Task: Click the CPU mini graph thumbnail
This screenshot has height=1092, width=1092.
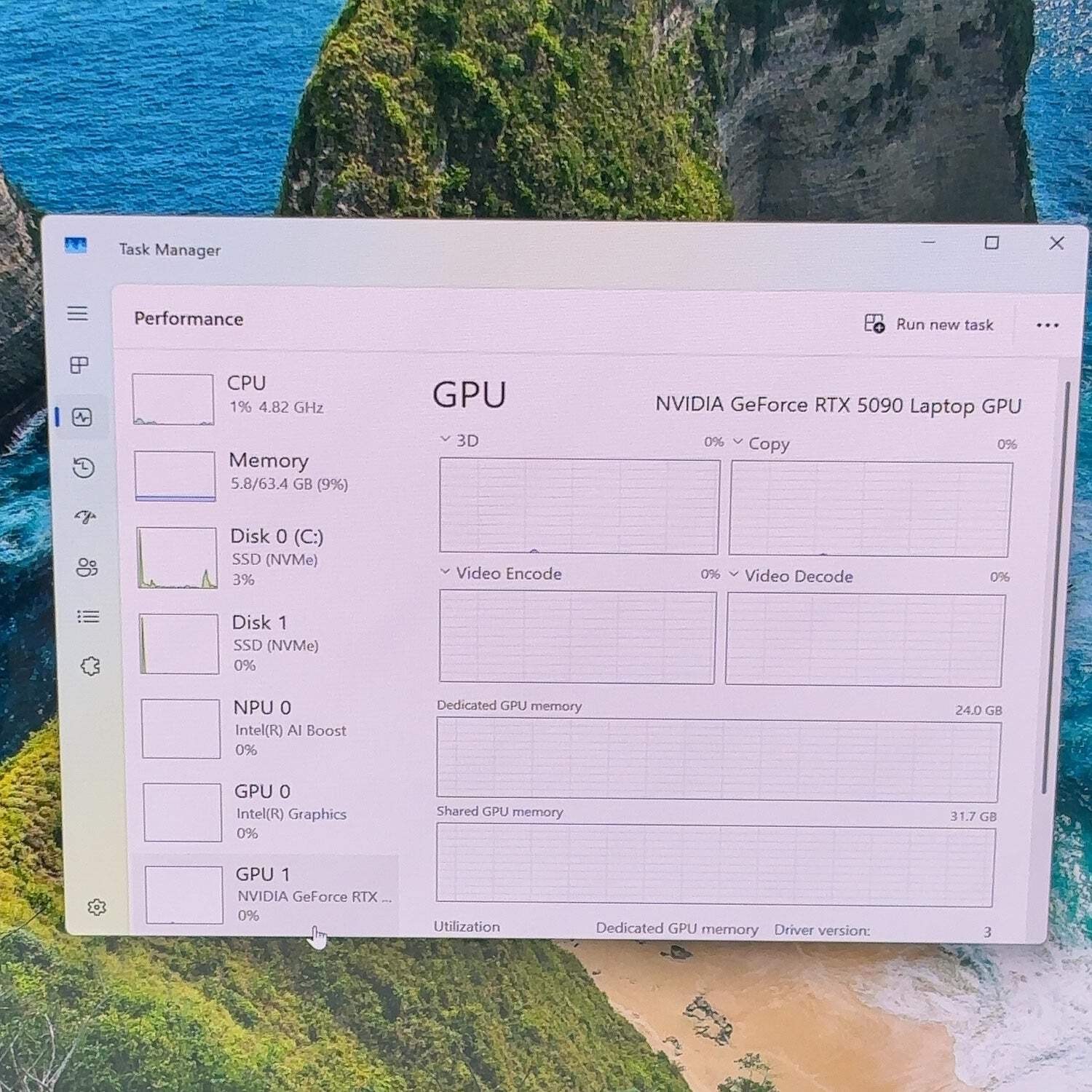Action: click(173, 399)
